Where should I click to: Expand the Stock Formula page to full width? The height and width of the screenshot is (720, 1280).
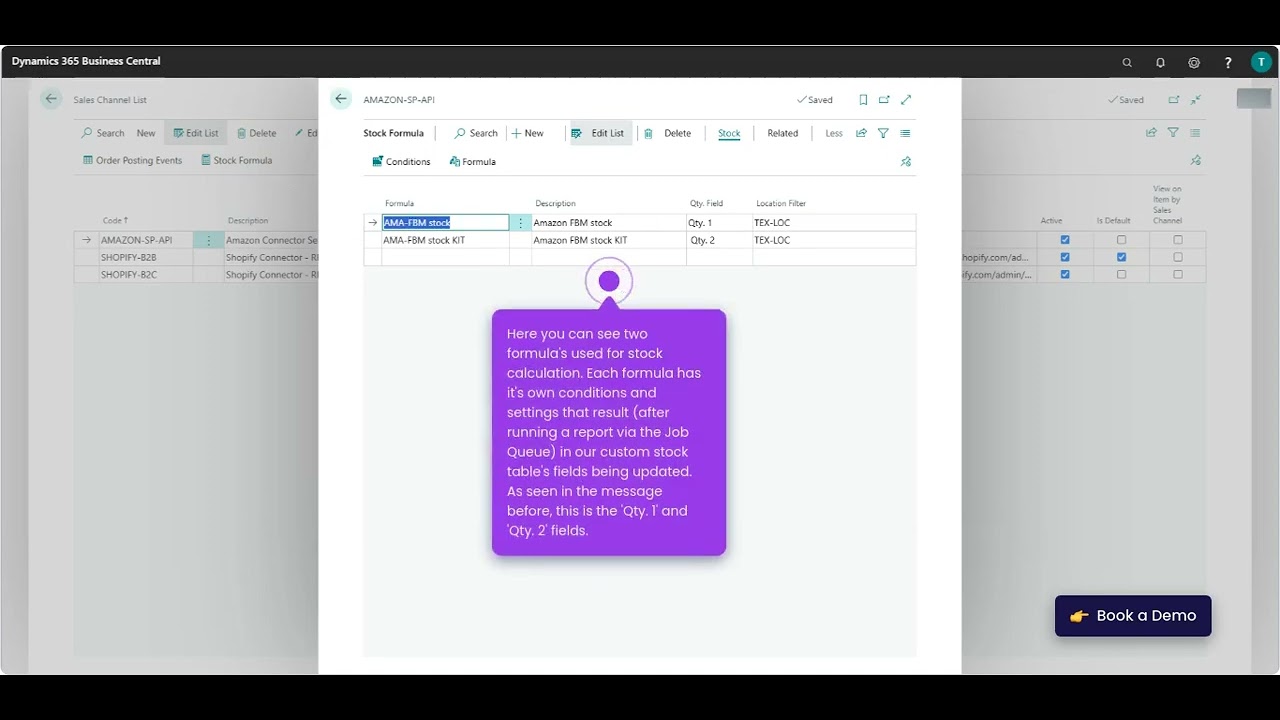tap(906, 100)
